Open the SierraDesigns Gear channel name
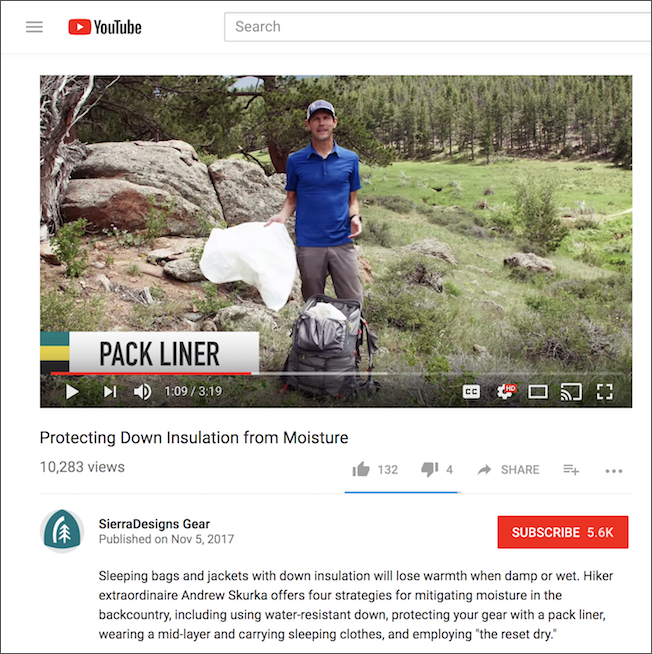 pyautogui.click(x=154, y=524)
